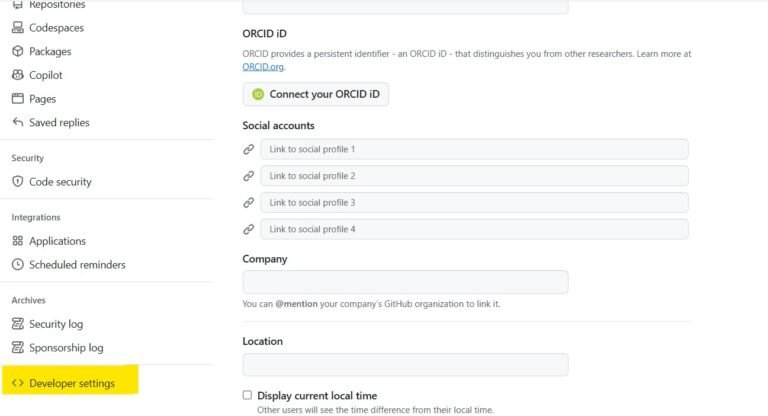The height and width of the screenshot is (416, 768).
Task: Click the Sponsorship log icon
Action: [x=18, y=347]
